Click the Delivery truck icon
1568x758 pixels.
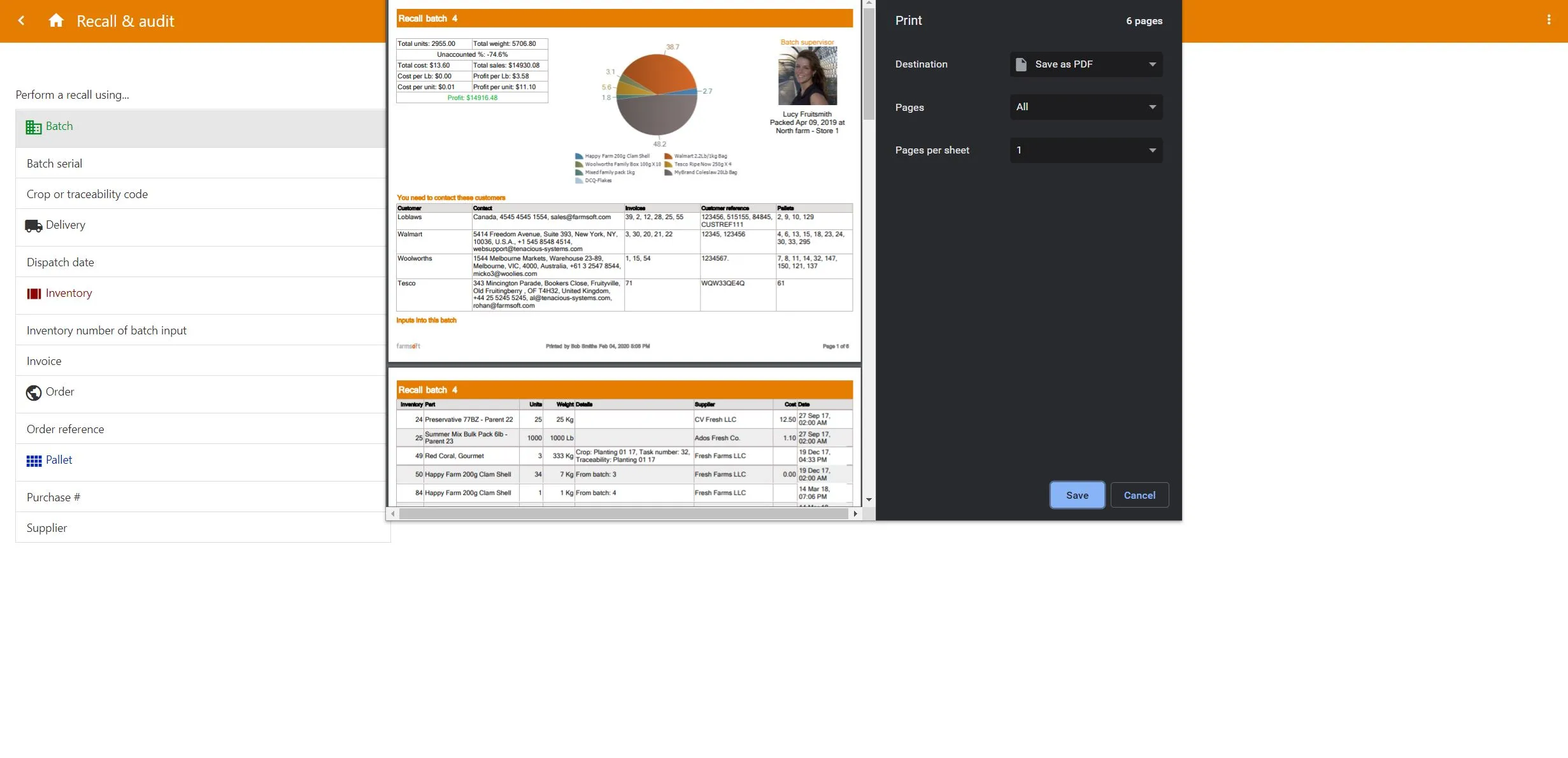[x=34, y=225]
